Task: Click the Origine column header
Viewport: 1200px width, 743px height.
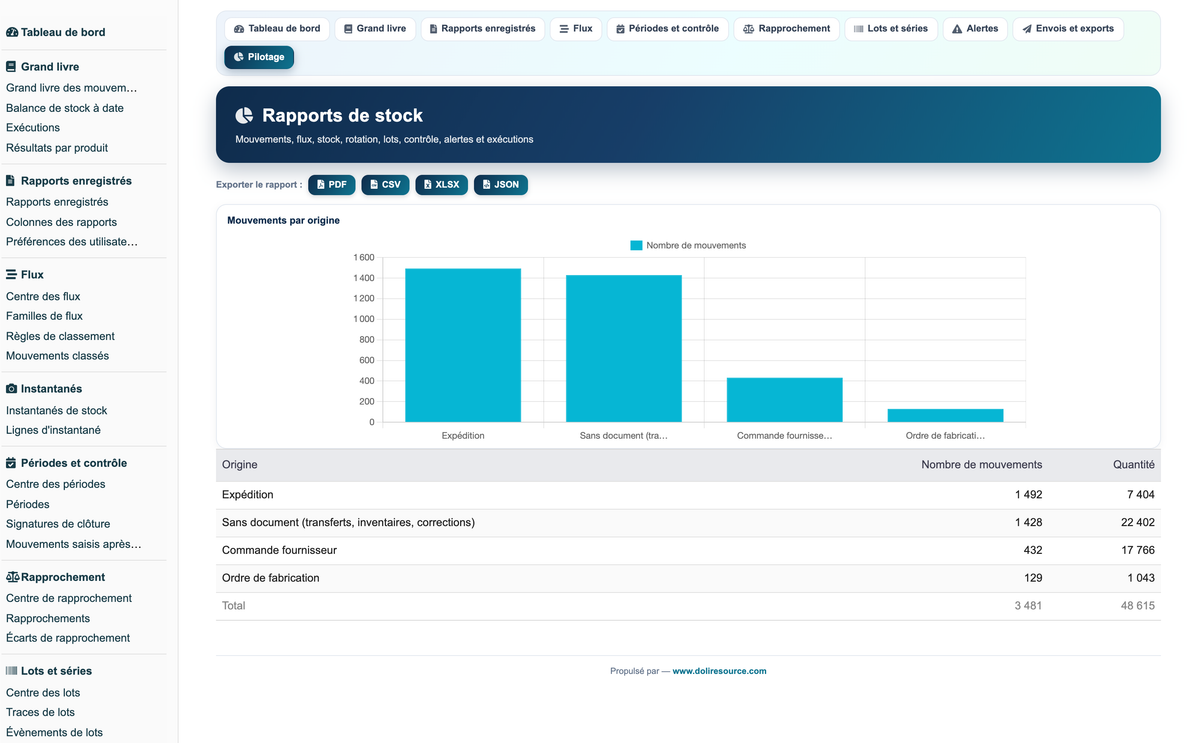Action: 240,465
